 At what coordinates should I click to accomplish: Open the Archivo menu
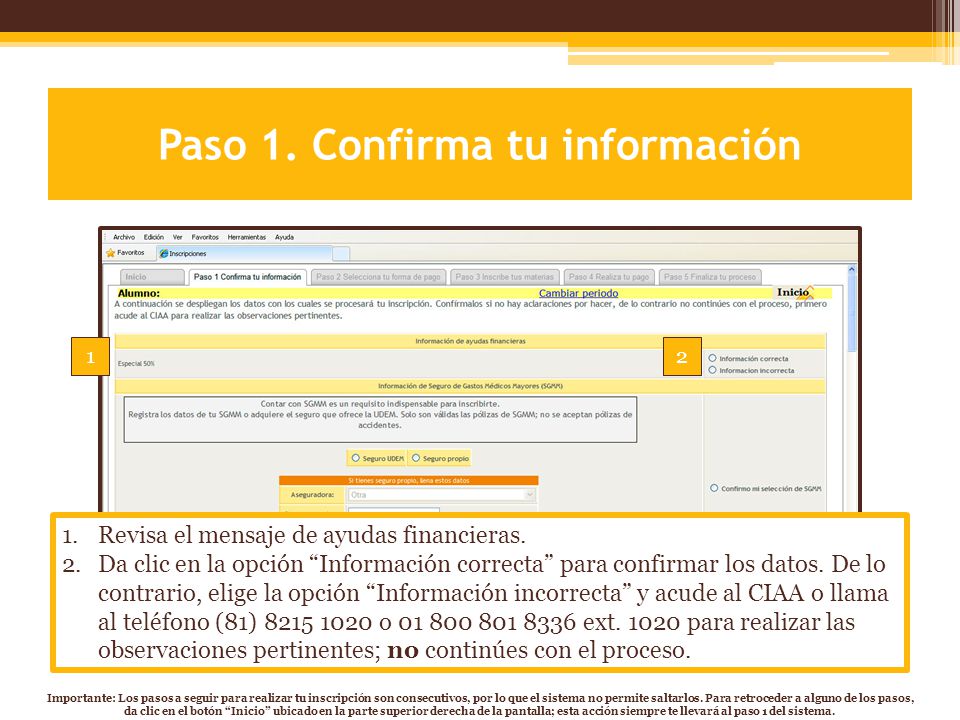(x=124, y=237)
